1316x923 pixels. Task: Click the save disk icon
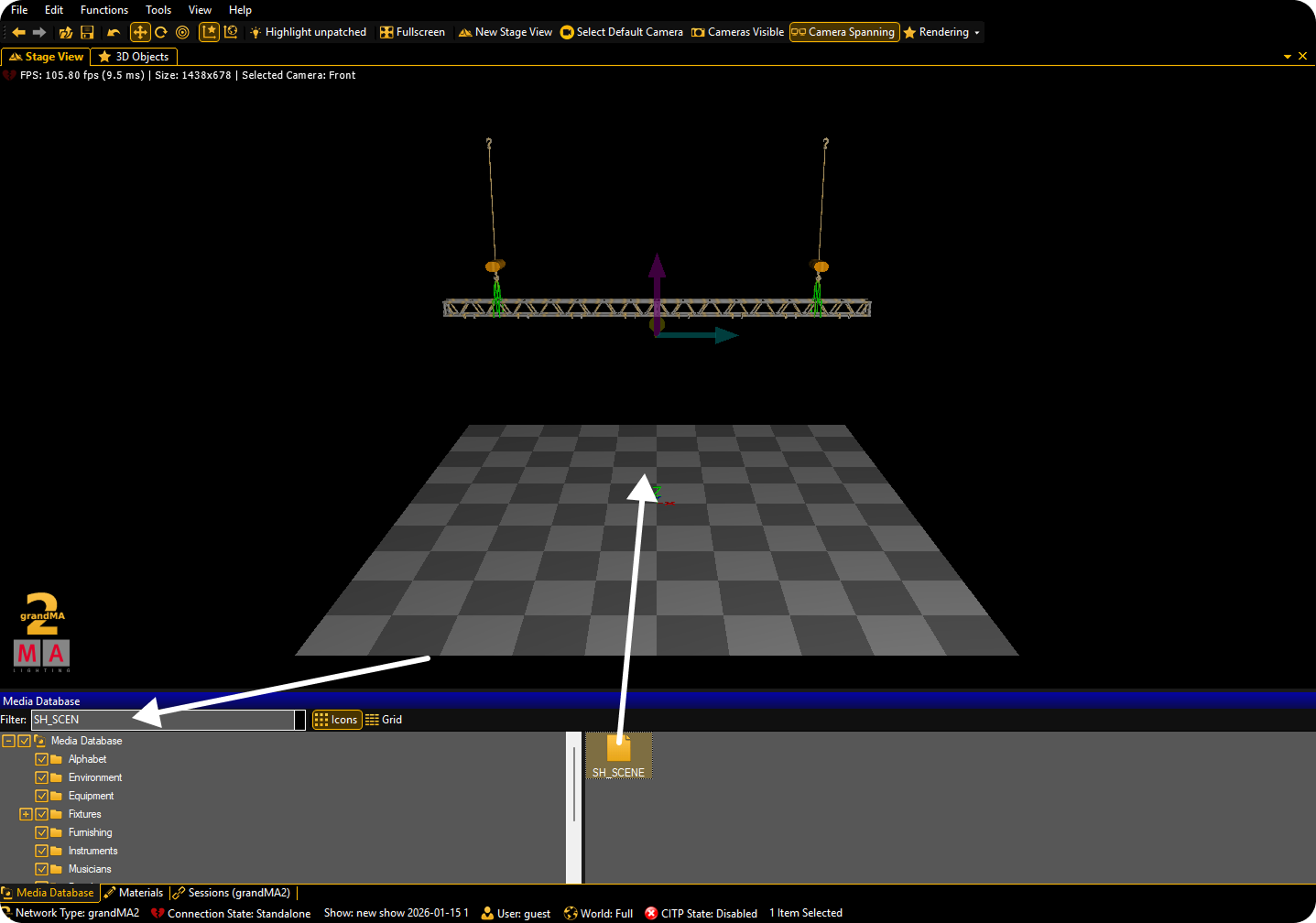88,32
